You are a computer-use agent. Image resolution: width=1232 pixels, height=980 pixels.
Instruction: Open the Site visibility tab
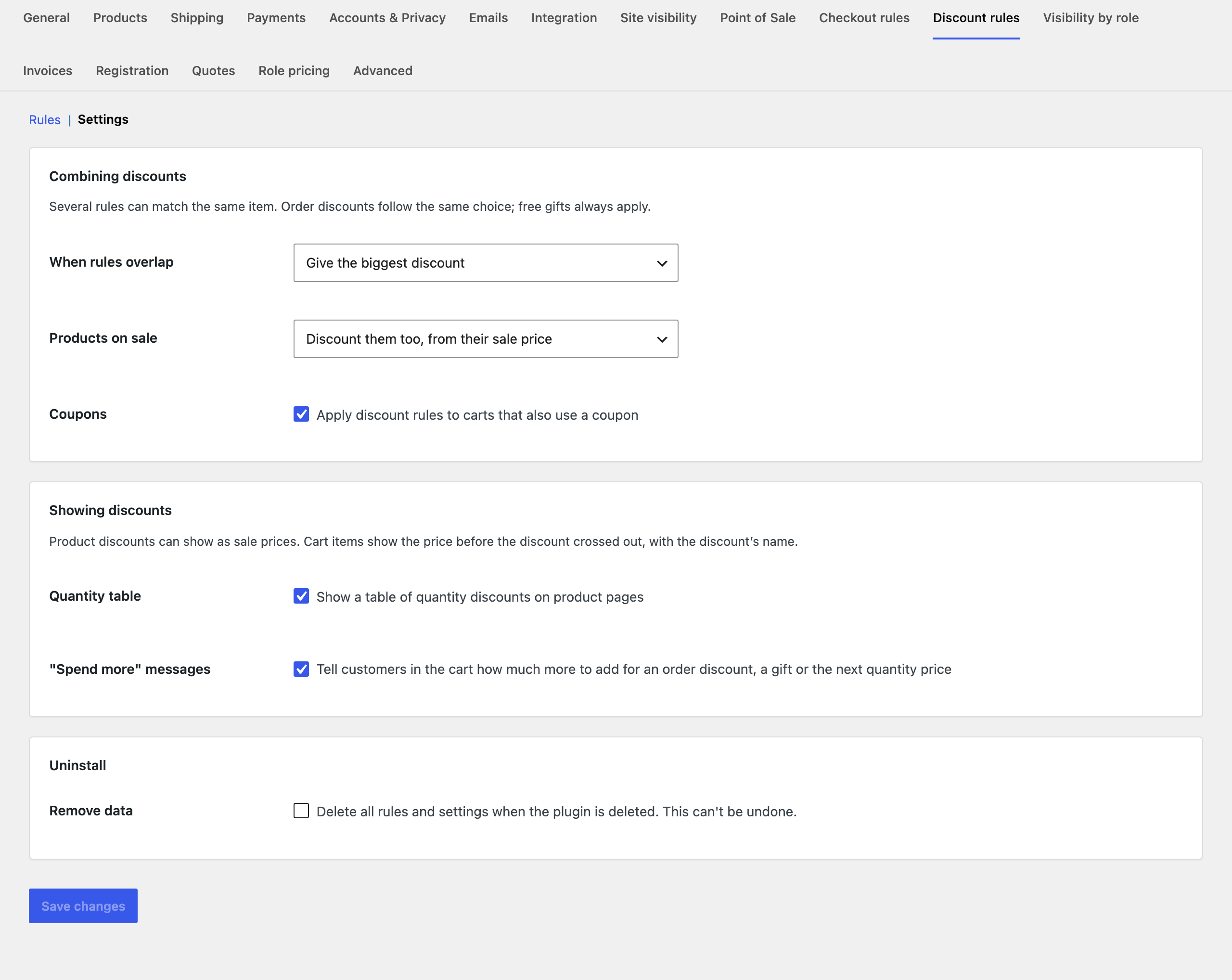pos(658,18)
